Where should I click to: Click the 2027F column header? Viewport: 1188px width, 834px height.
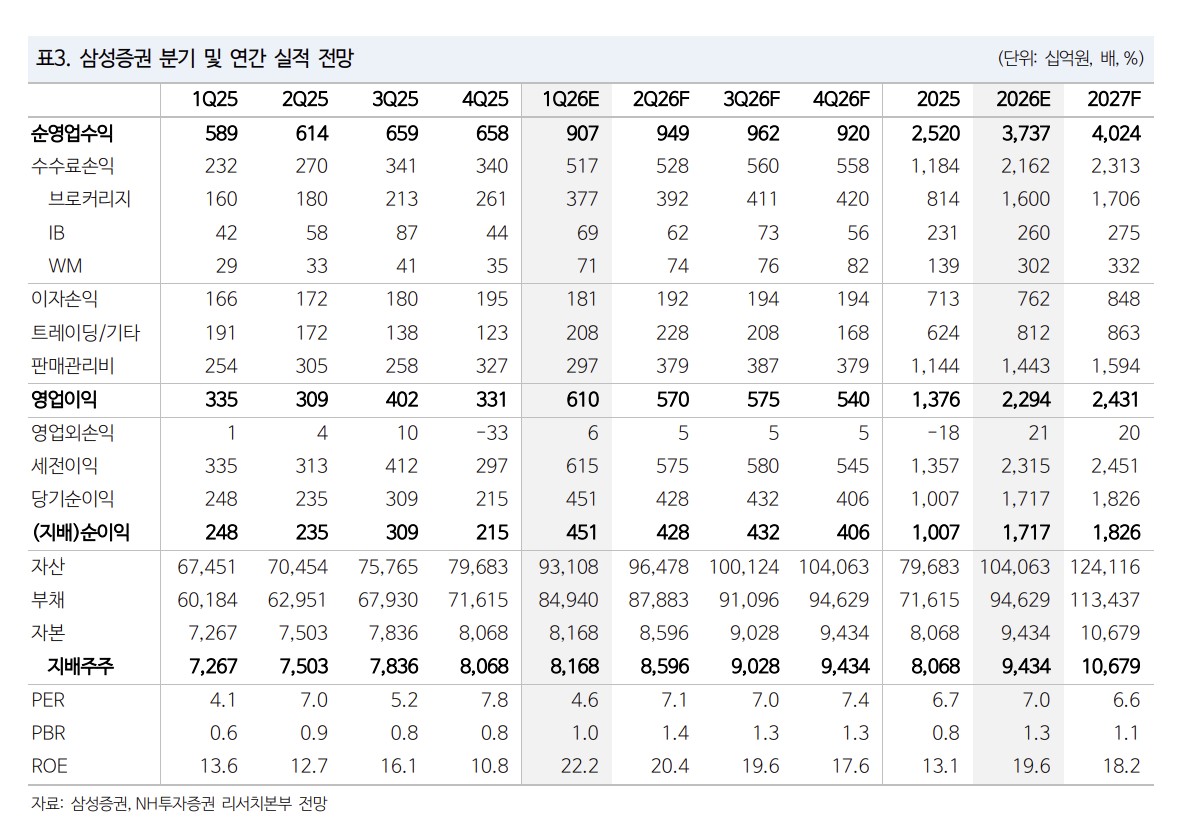click(x=1114, y=99)
